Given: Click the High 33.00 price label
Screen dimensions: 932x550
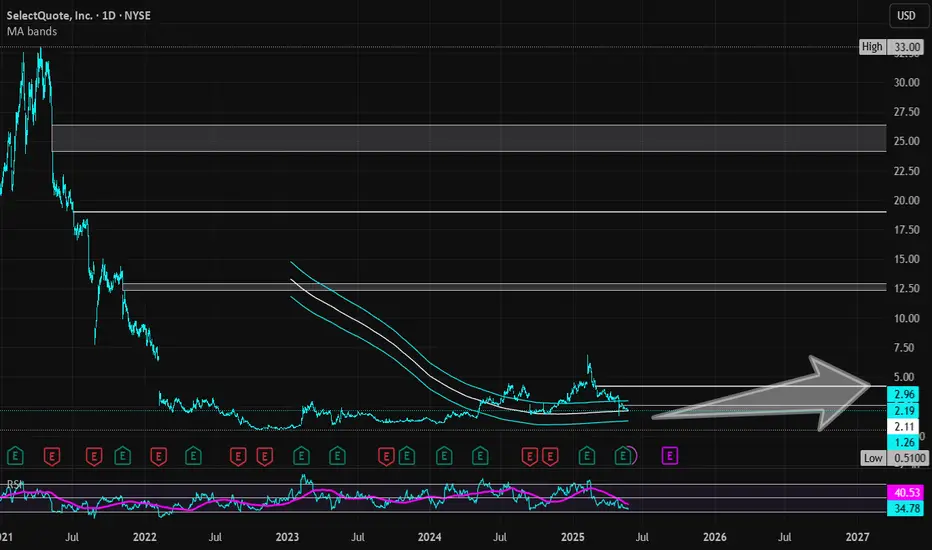Looking at the screenshot, I should 892,47.
